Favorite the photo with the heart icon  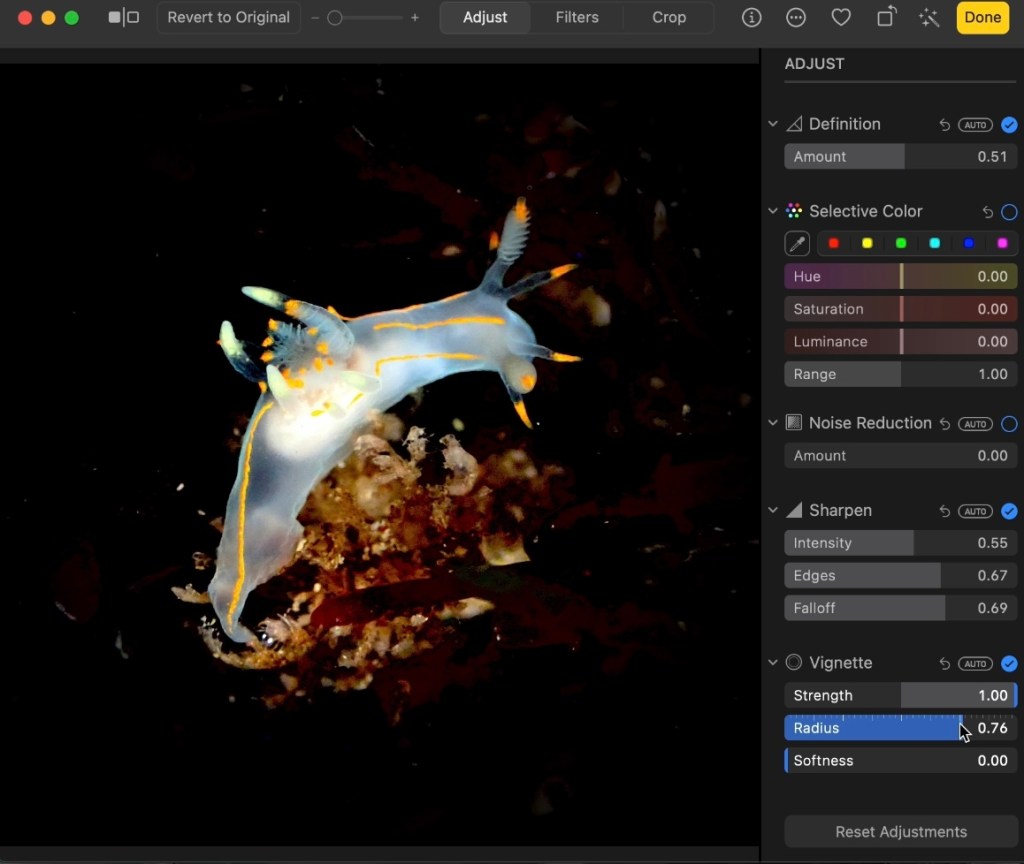(x=841, y=17)
